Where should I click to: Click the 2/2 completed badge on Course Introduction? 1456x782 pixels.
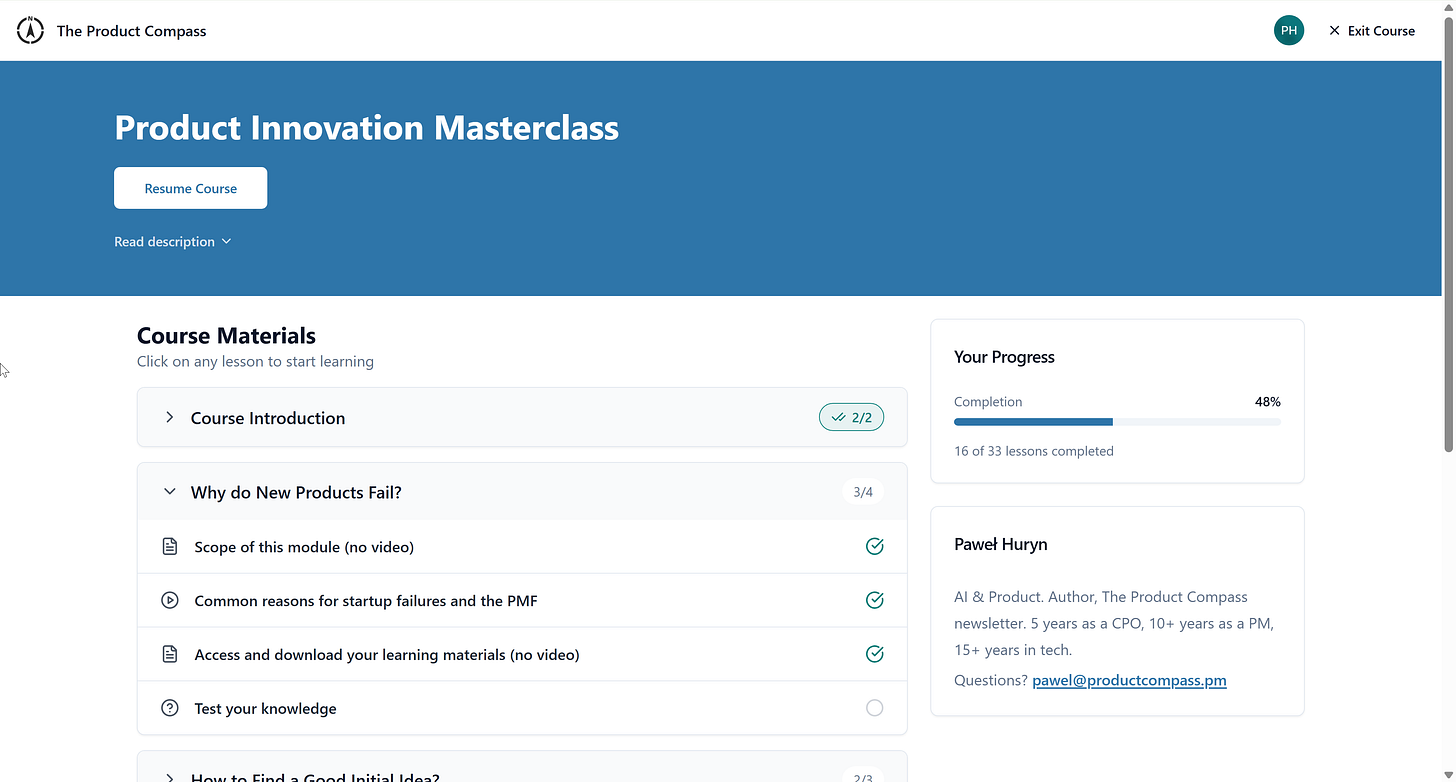(851, 418)
